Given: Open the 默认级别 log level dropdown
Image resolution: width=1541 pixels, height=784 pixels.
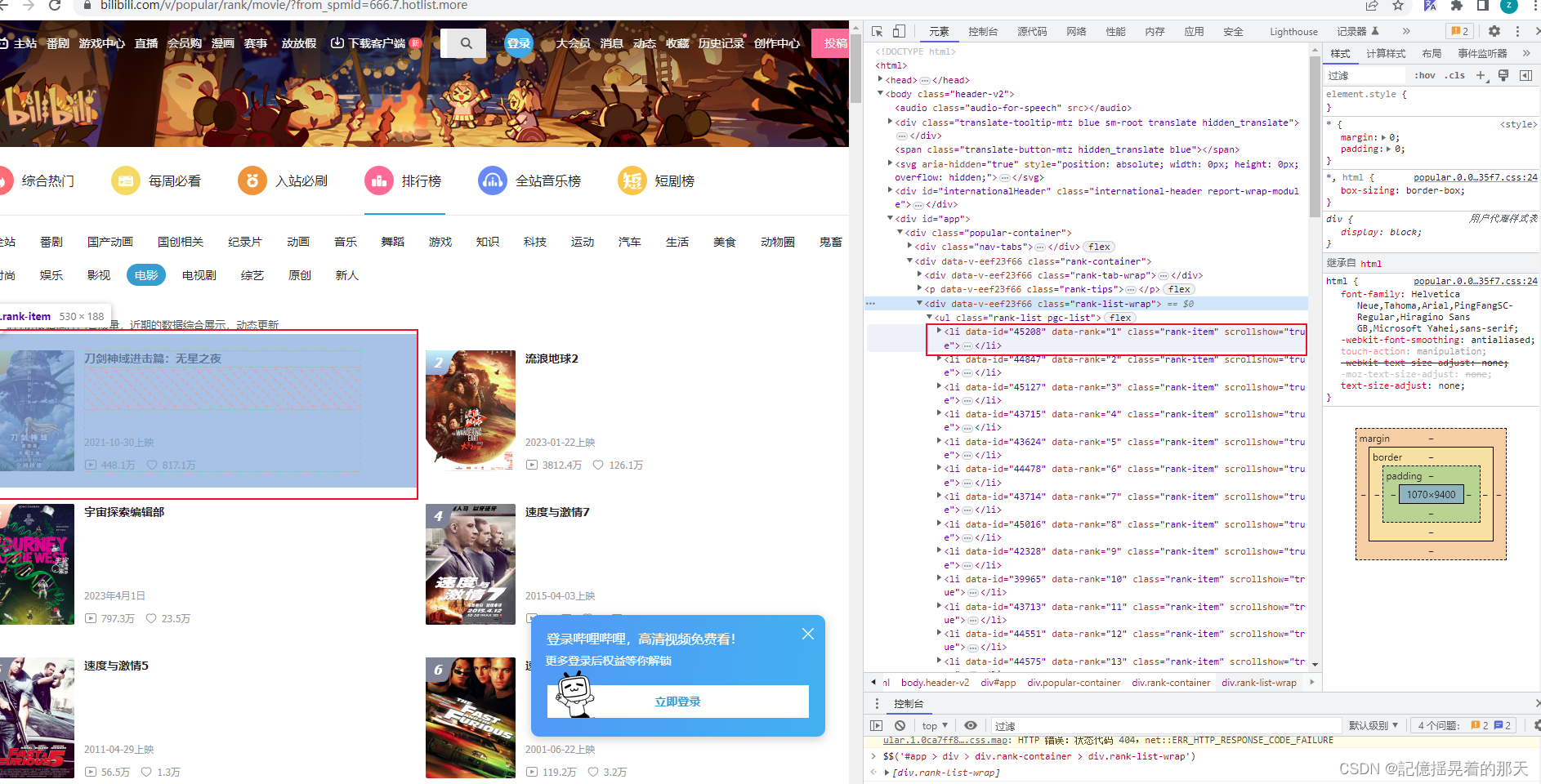Looking at the screenshot, I should click(x=1373, y=725).
